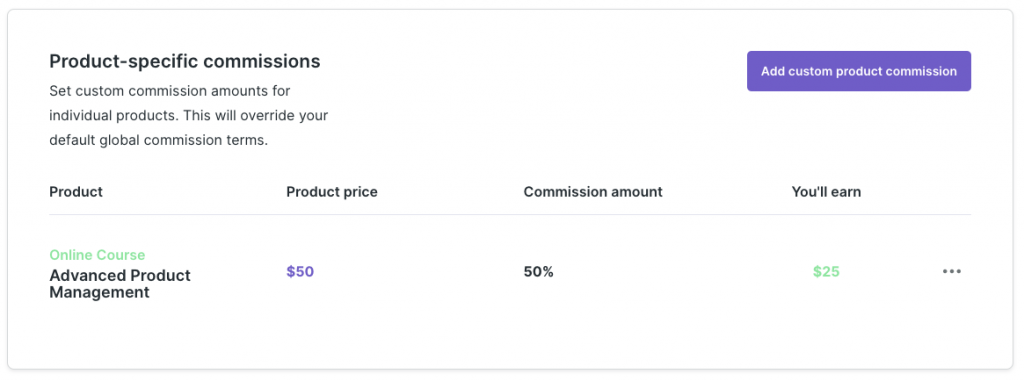Click the divider line below the column headers
Image resolution: width=1024 pixels, height=381 pixels.
click(510, 214)
